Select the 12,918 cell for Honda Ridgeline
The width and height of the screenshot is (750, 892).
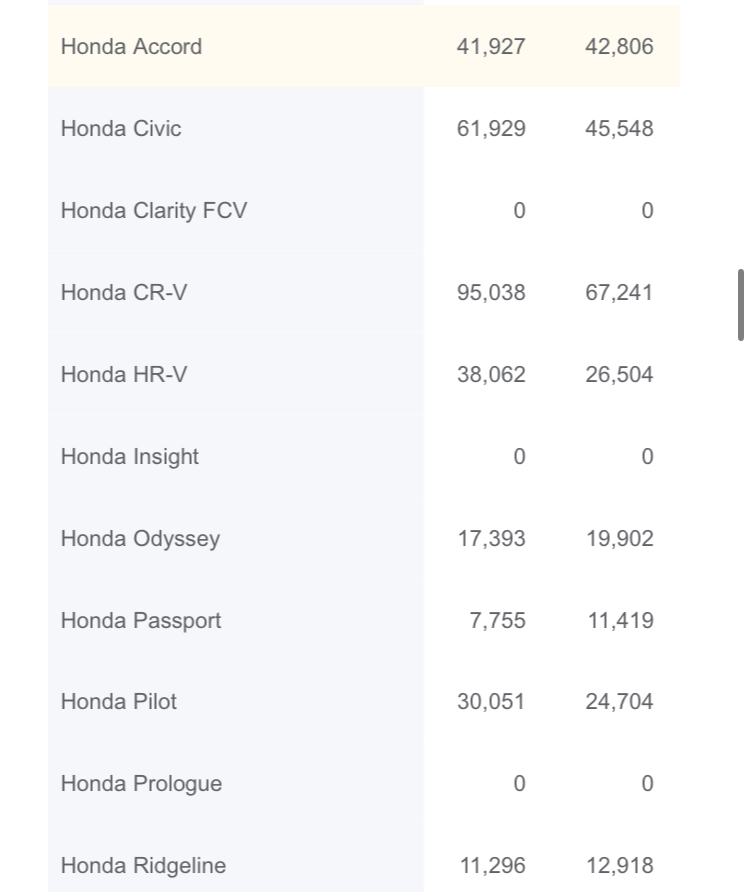tap(619, 866)
